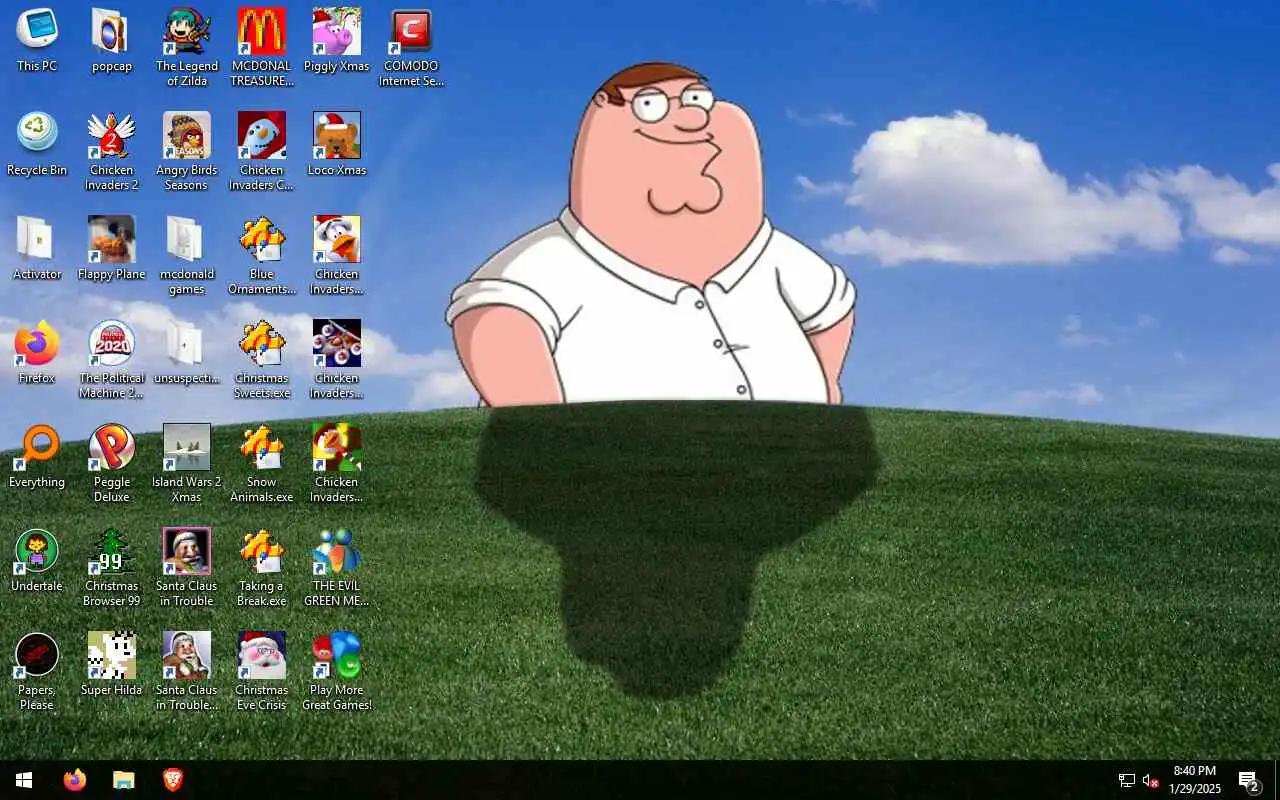
Task: Open Christmas Browser 99 shortcut
Action: tap(112, 567)
